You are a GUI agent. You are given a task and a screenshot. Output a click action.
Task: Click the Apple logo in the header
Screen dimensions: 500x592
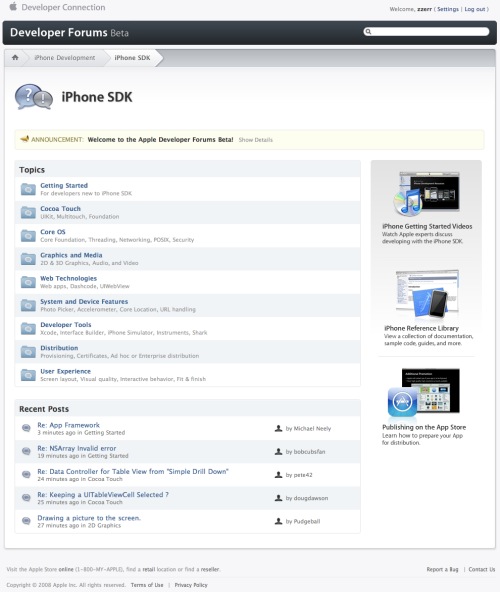click(x=13, y=6)
